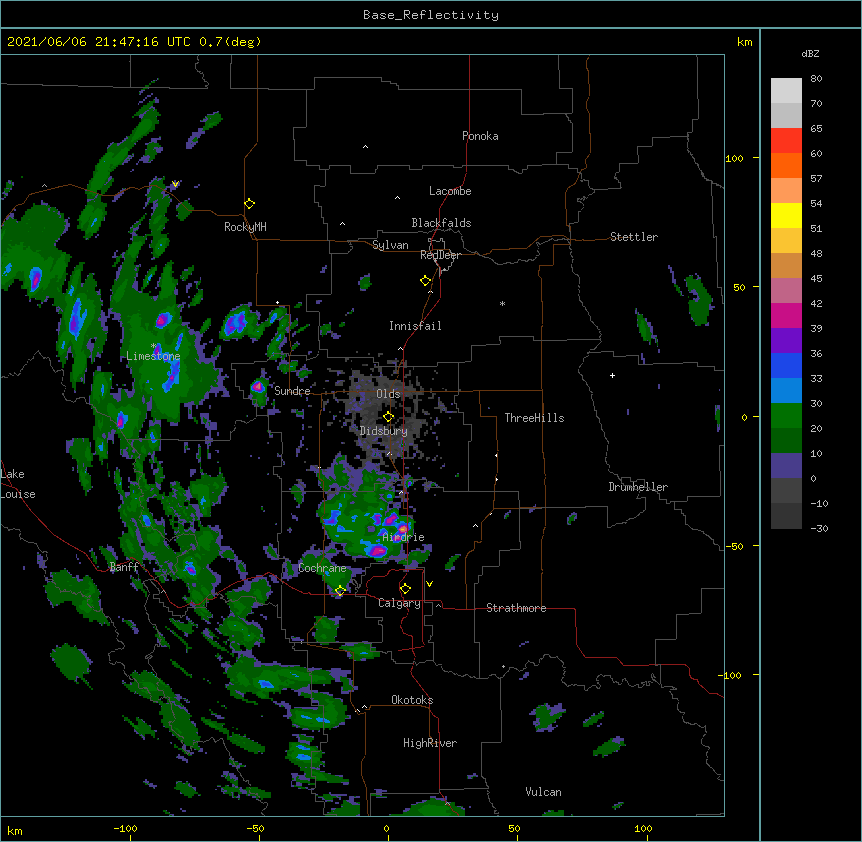Click the white asterisk marker east of Innisfail
The image size is (862, 842).
coord(502,303)
